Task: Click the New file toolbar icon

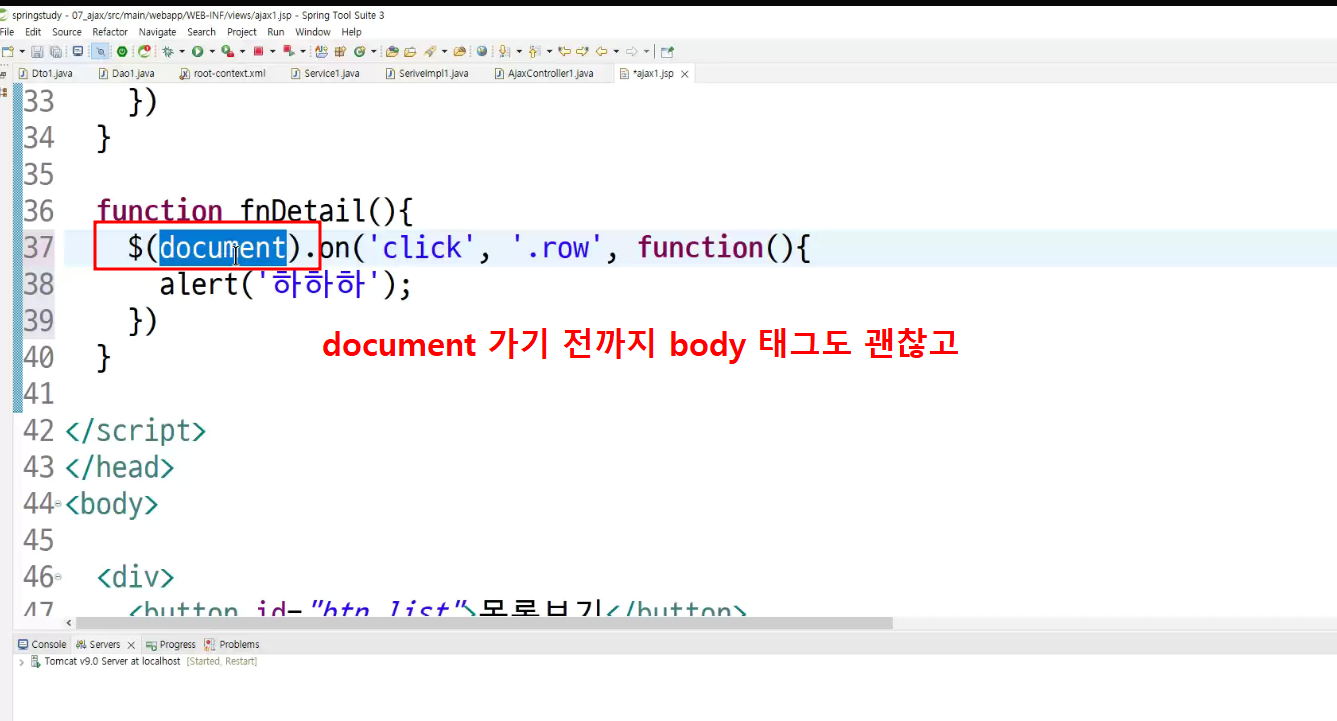Action: coord(8,51)
